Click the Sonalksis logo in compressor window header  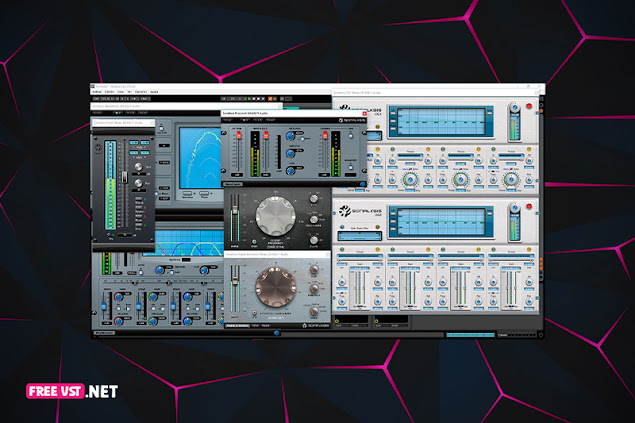click(x=352, y=120)
